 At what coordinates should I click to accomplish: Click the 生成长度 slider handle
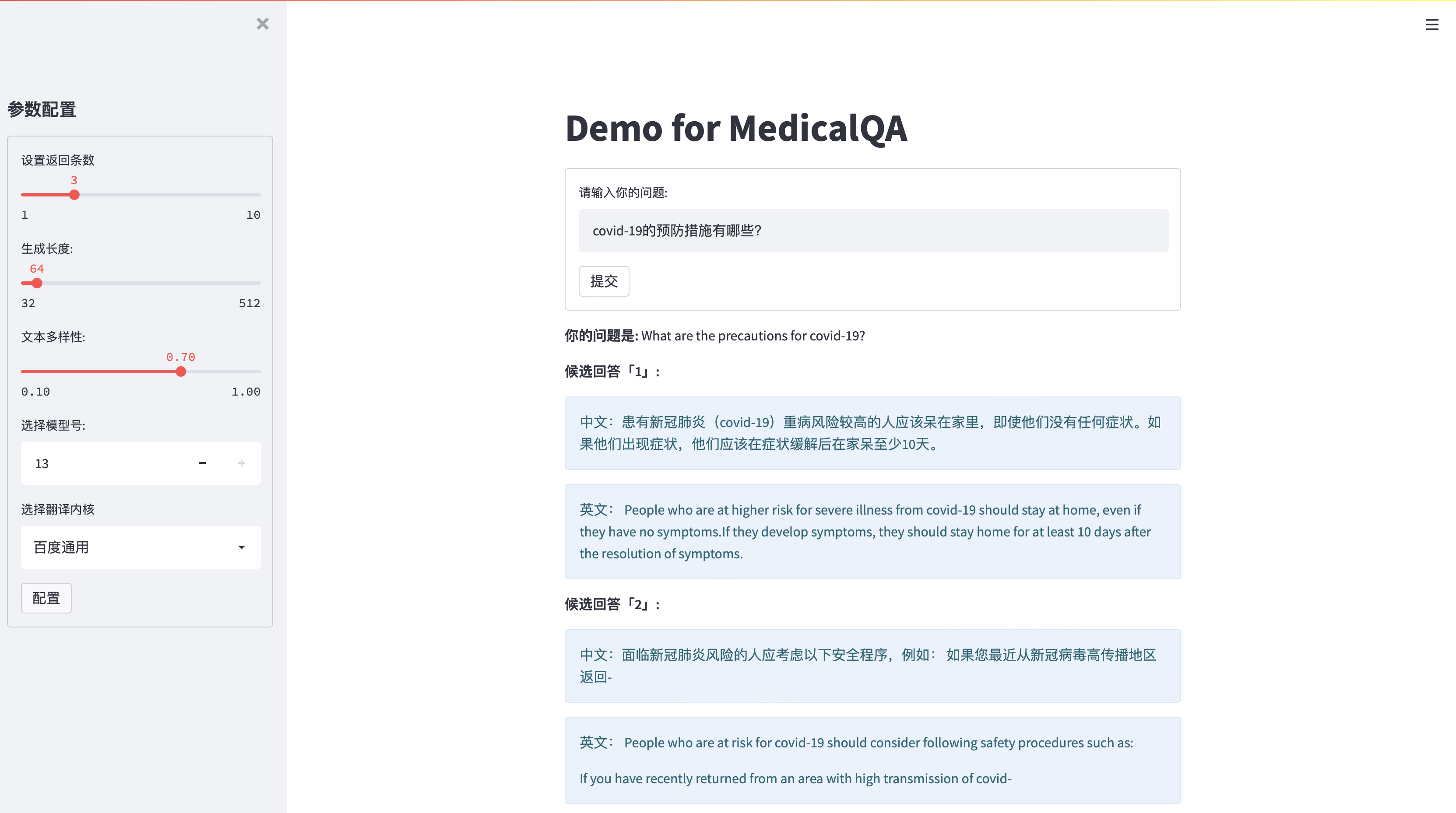(37, 283)
